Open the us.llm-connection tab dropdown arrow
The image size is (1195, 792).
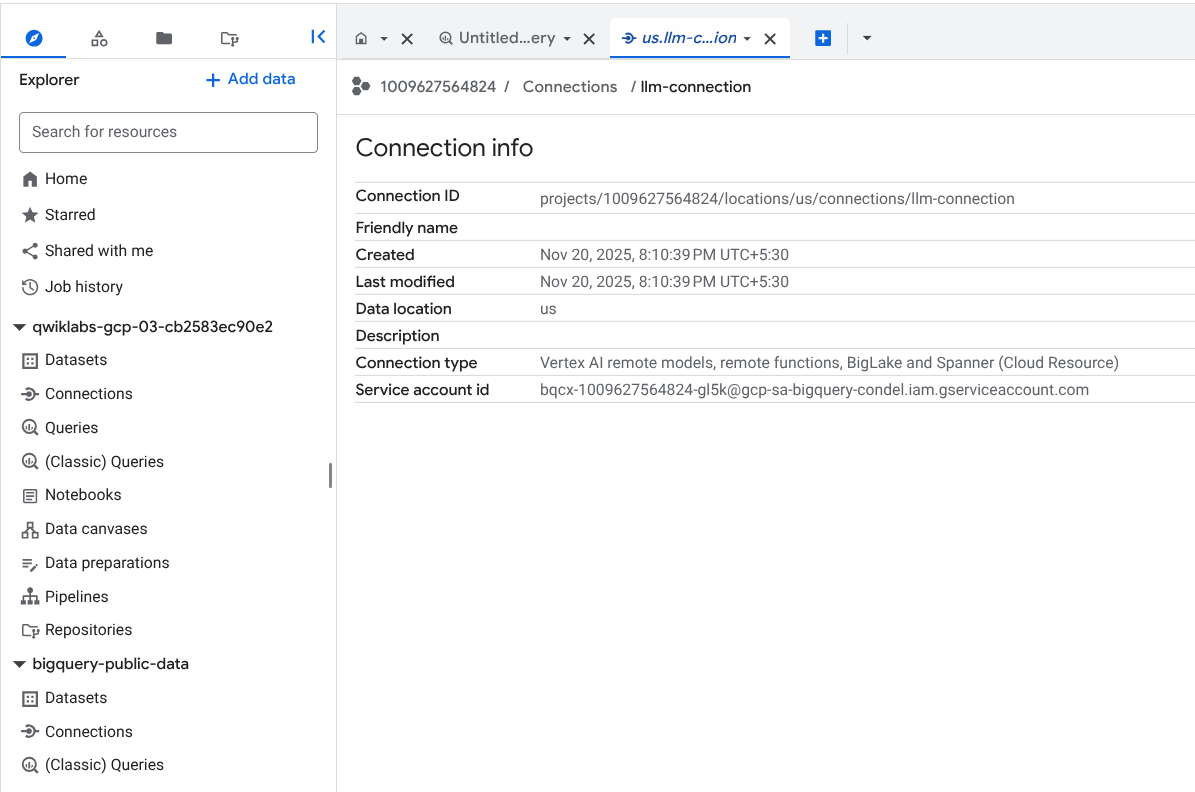pos(747,38)
